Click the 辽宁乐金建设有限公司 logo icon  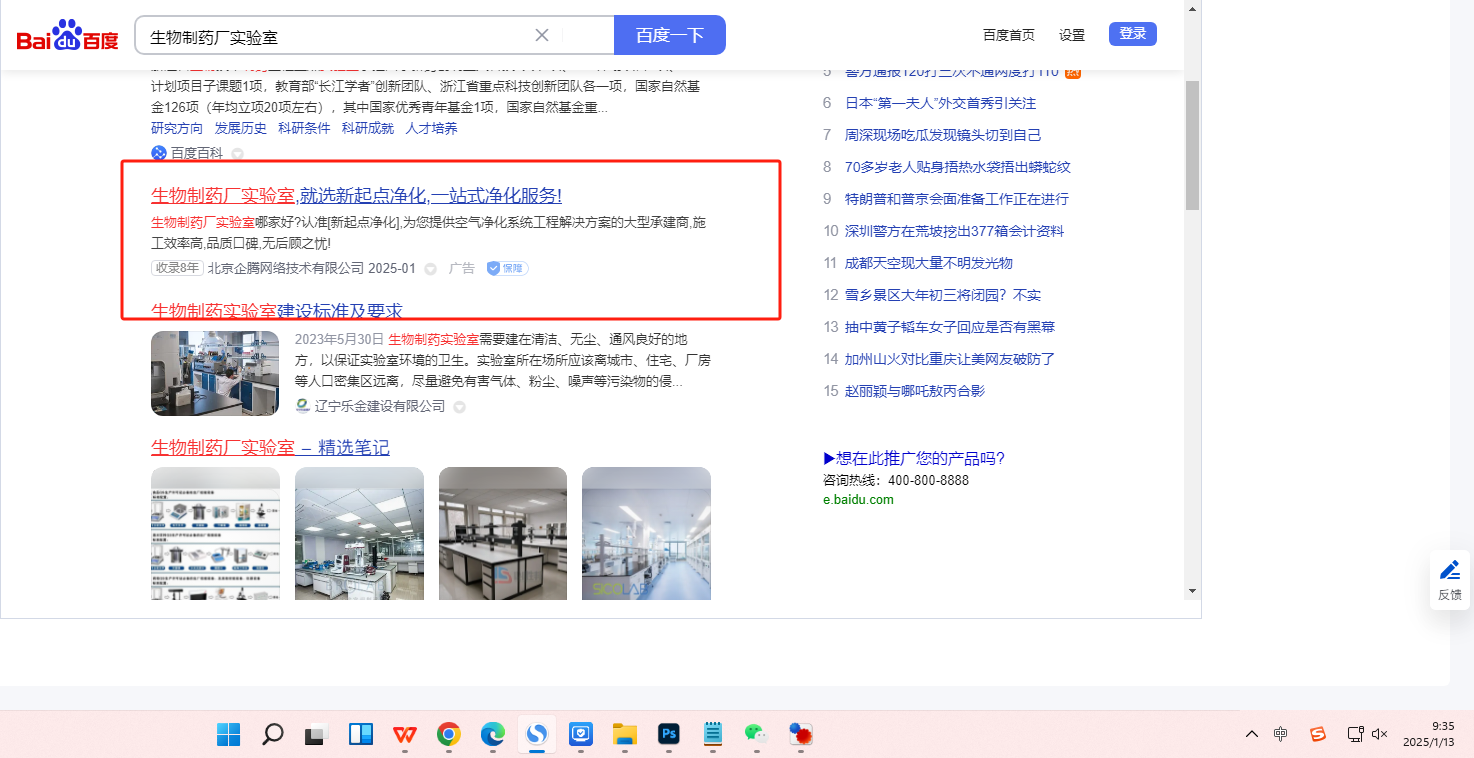[x=302, y=406]
